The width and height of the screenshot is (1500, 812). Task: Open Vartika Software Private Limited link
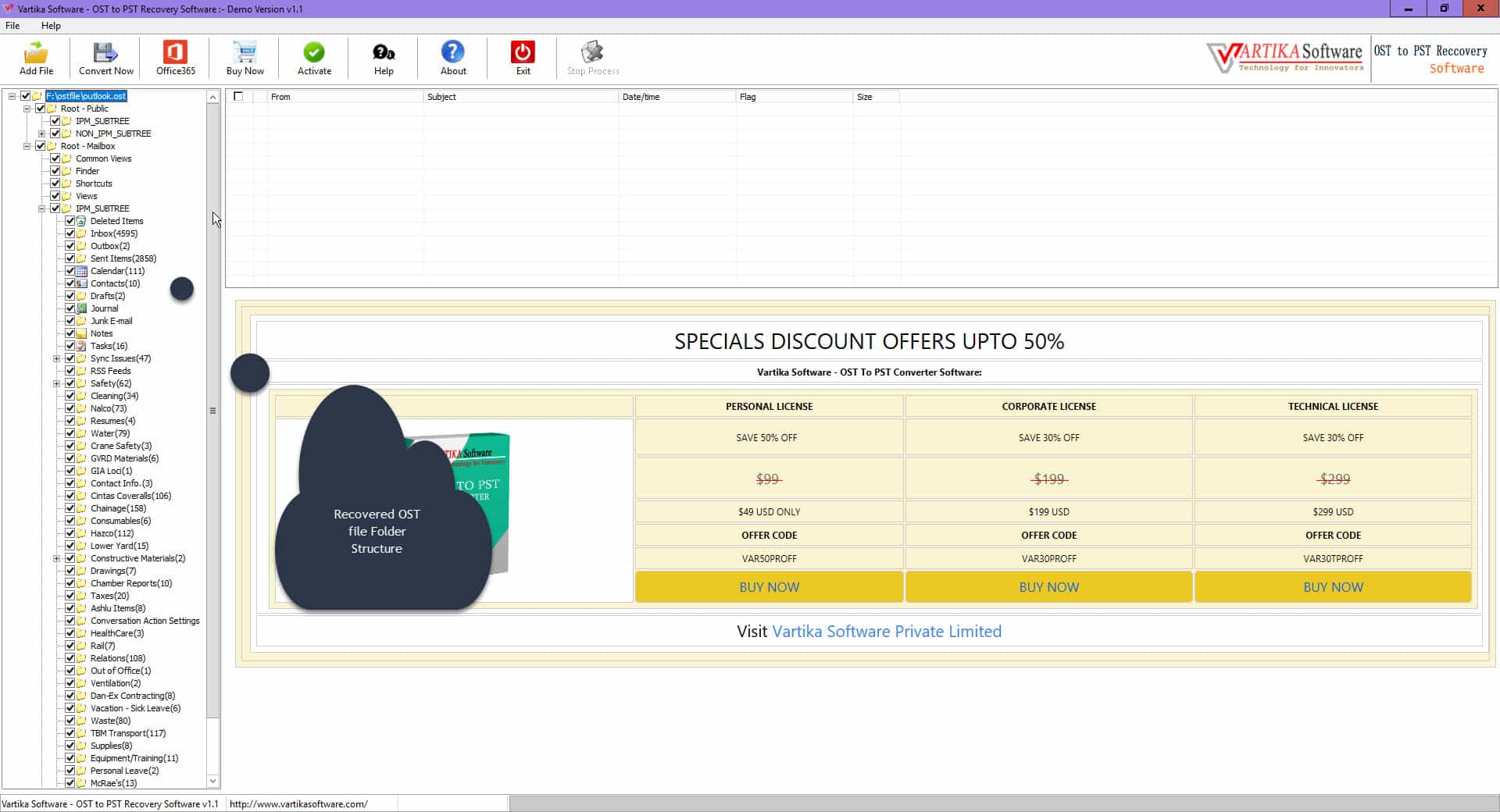pos(886,632)
